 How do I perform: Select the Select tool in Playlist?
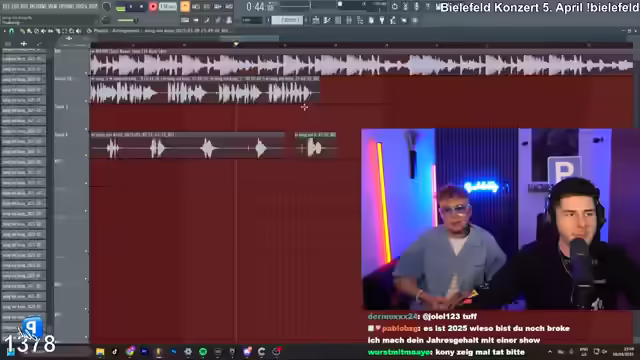[64, 31]
